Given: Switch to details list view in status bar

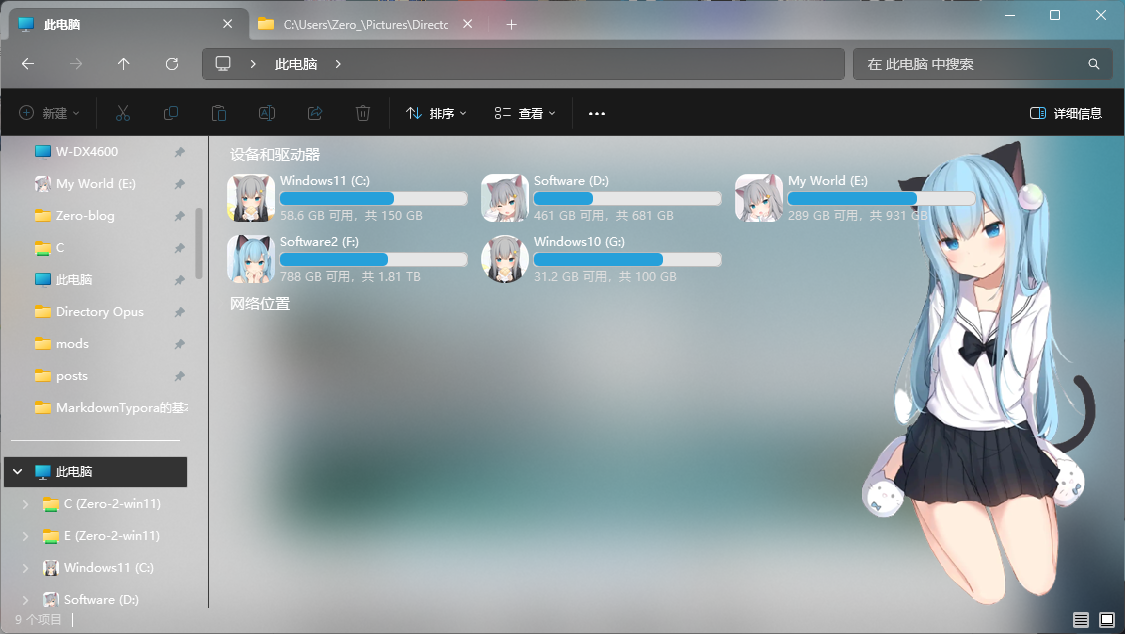Looking at the screenshot, I should pos(1081,620).
